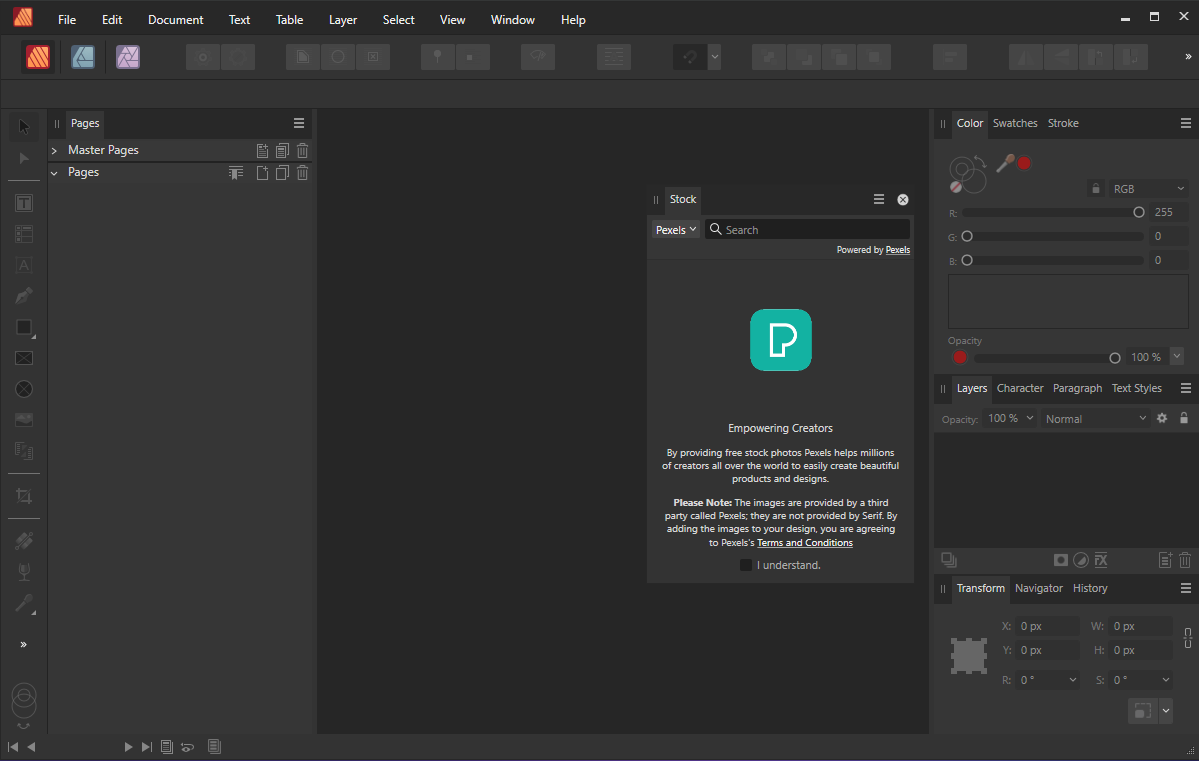Viewport: 1199px width, 761px height.
Task: Close the Stock panel
Action: coord(903,200)
